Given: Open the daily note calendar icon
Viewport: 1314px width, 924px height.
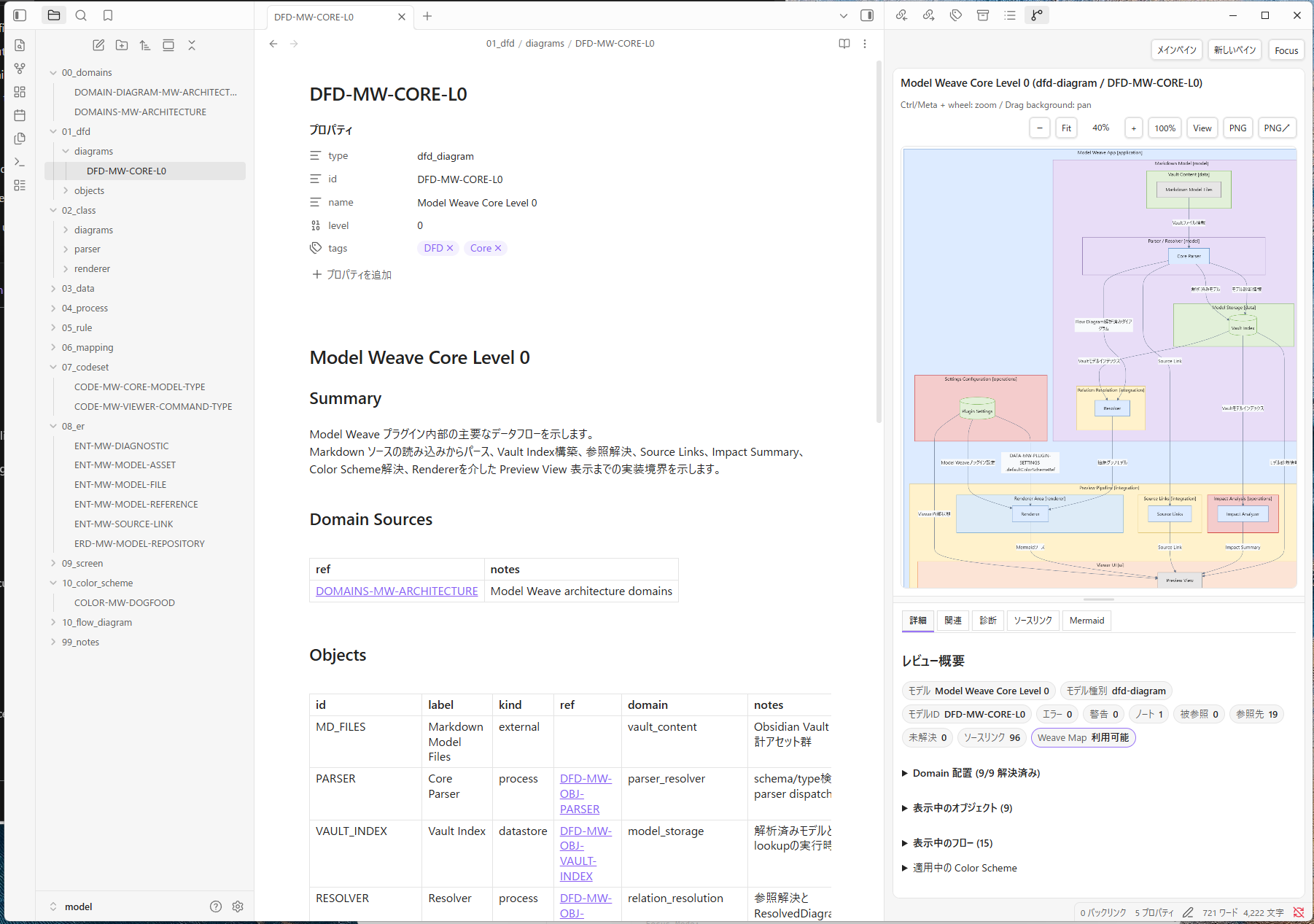Looking at the screenshot, I should (x=20, y=115).
